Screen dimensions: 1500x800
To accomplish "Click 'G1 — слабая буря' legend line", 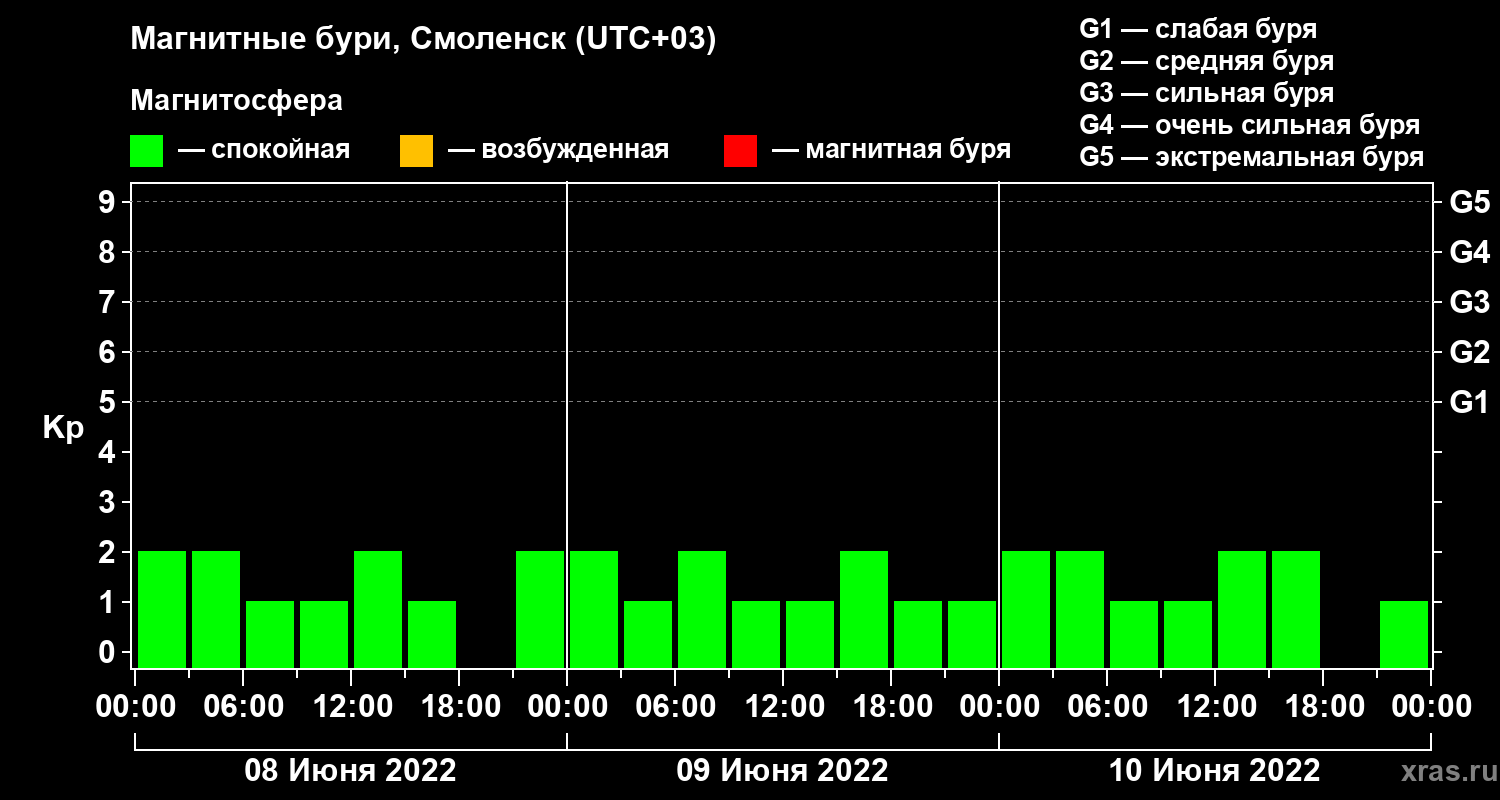I will 1198,28.
